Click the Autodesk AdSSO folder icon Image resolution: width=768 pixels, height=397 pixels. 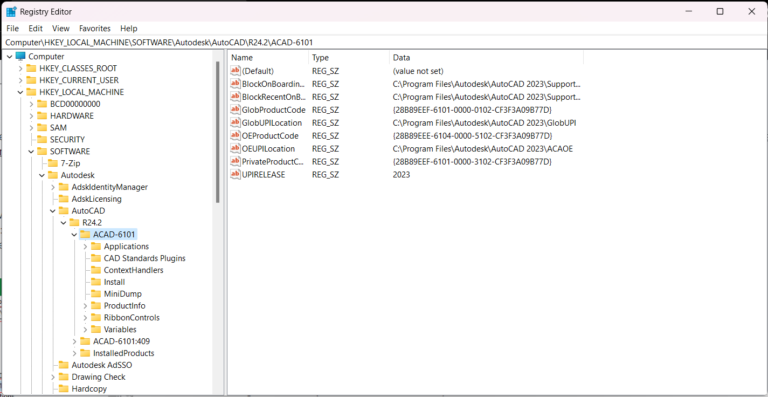coord(64,365)
